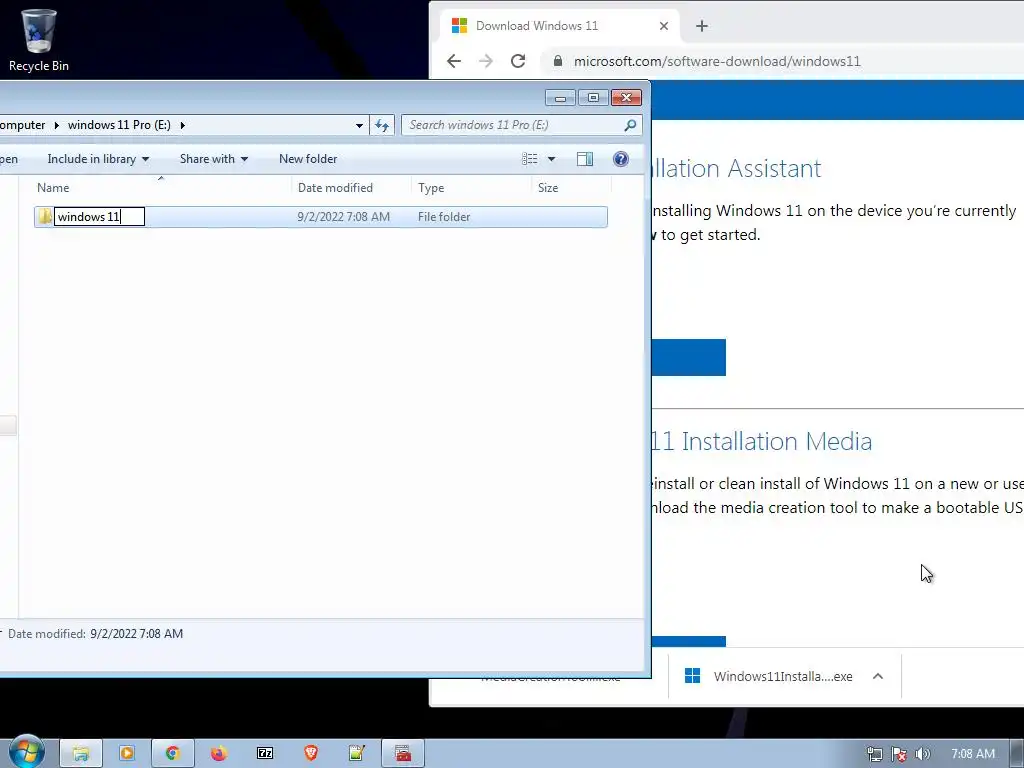Click the 9/2/2022 7:08 AM date cell
The width and height of the screenshot is (1024, 768).
pos(344,217)
